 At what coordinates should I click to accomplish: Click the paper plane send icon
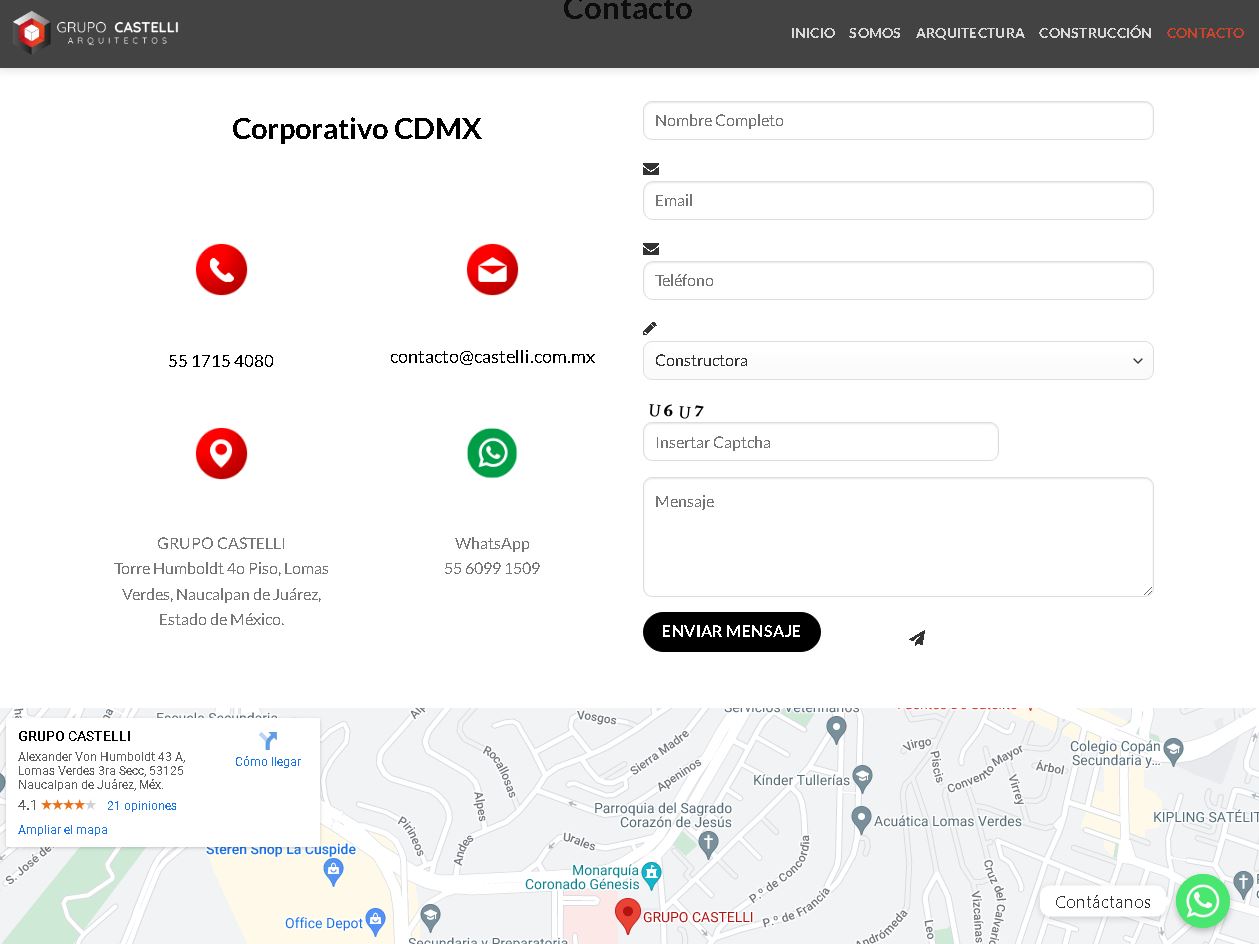click(917, 638)
